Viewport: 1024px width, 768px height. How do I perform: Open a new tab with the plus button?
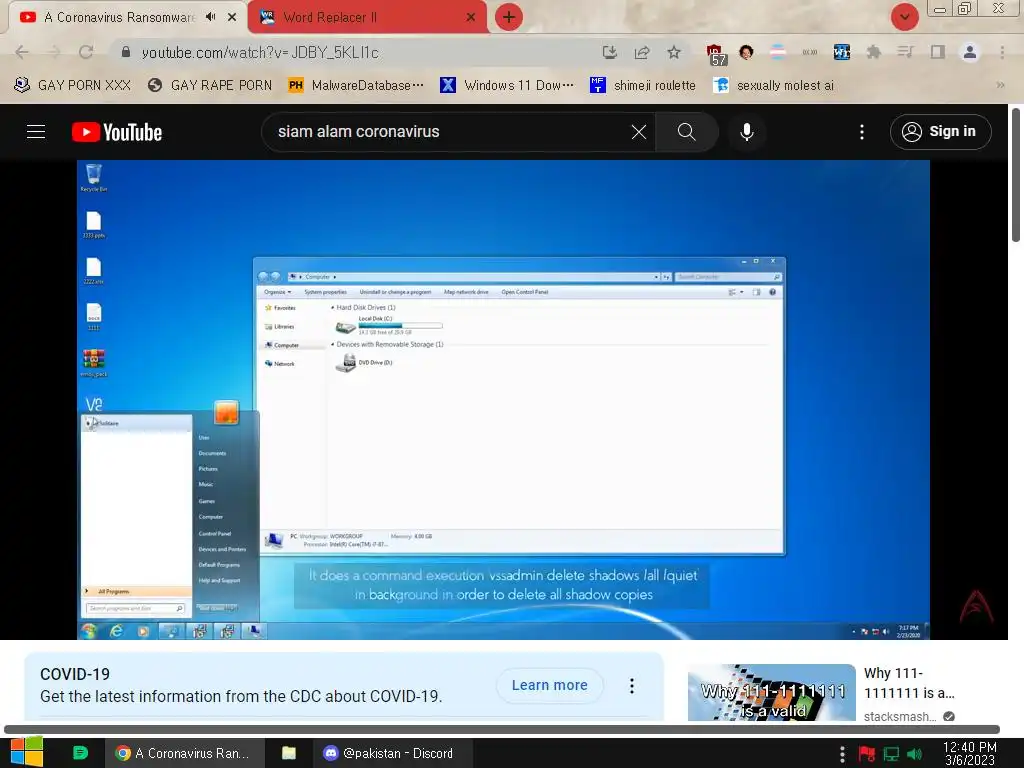click(509, 17)
